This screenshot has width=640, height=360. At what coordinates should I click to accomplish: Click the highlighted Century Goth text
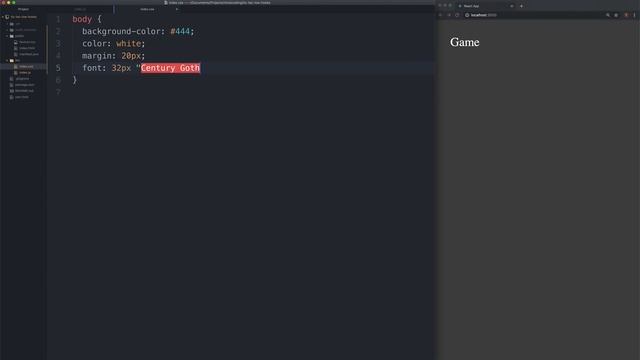coord(170,68)
